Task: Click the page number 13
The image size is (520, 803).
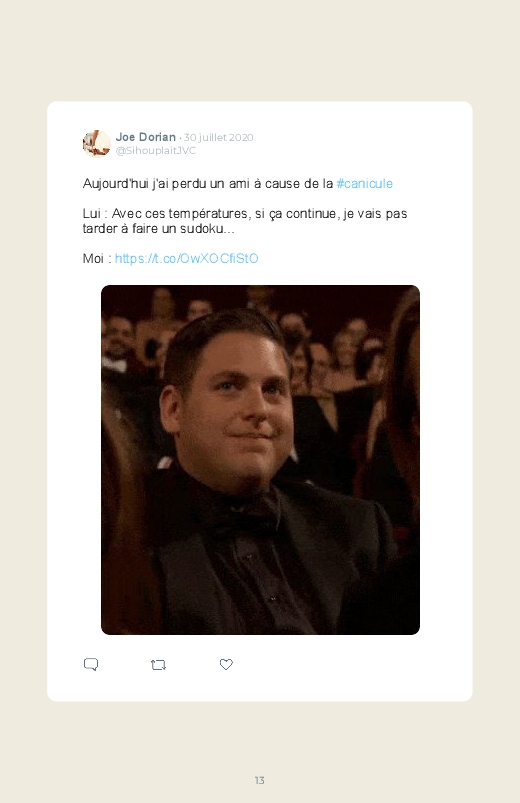Action: coord(260,780)
